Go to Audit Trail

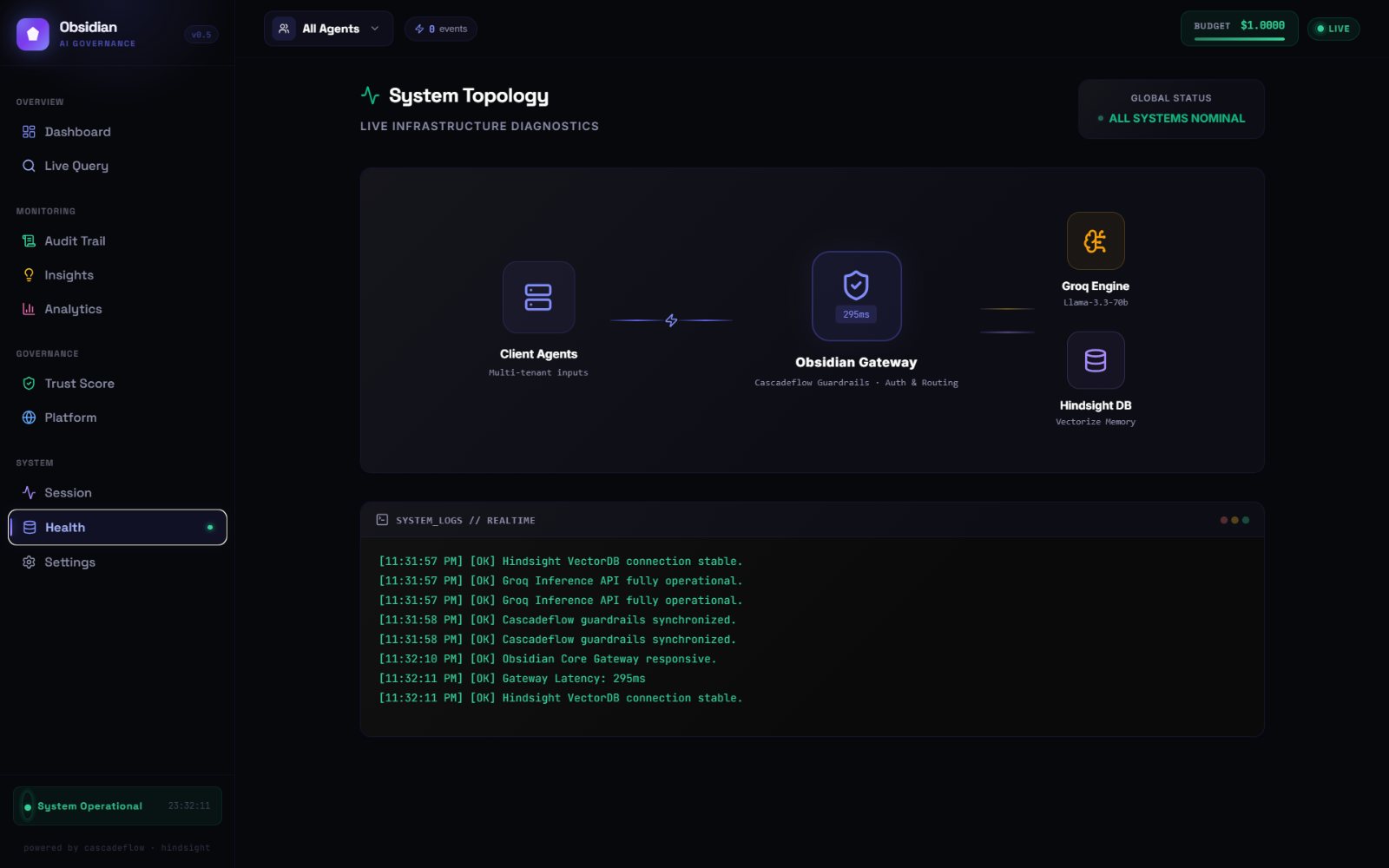117,241
